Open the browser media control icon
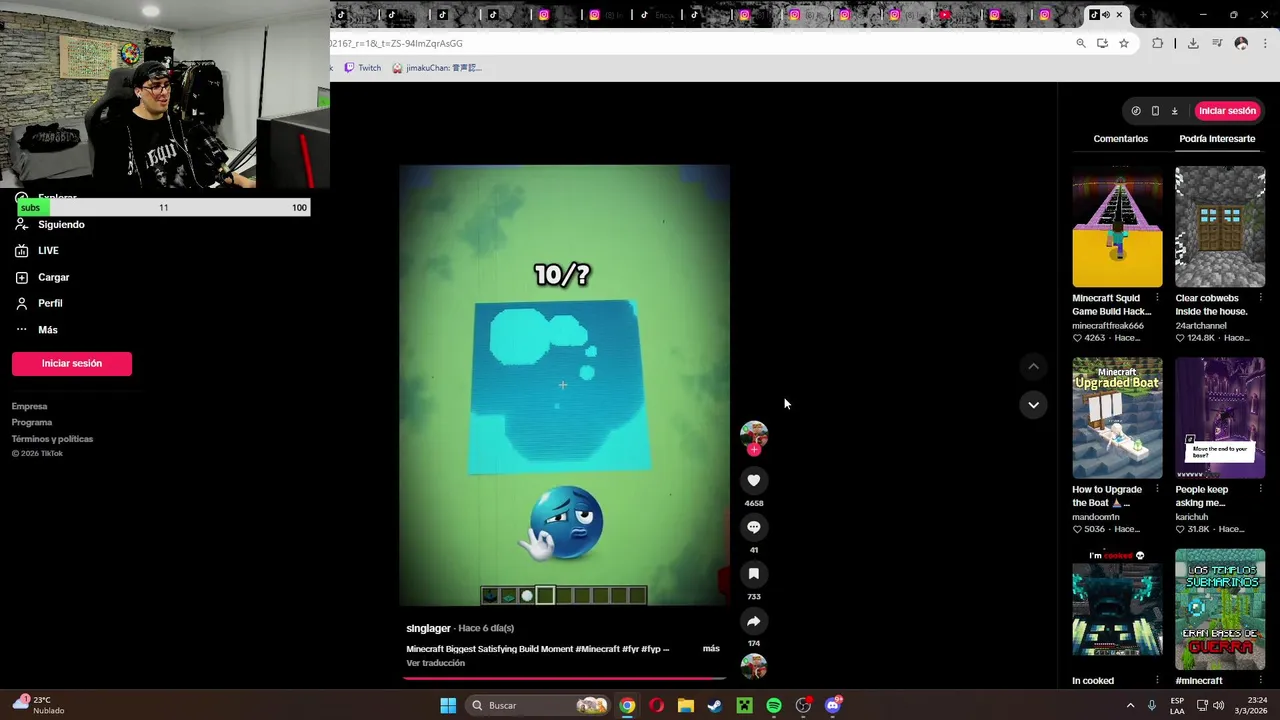Image resolution: width=1280 pixels, height=720 pixels. coord(1217,44)
